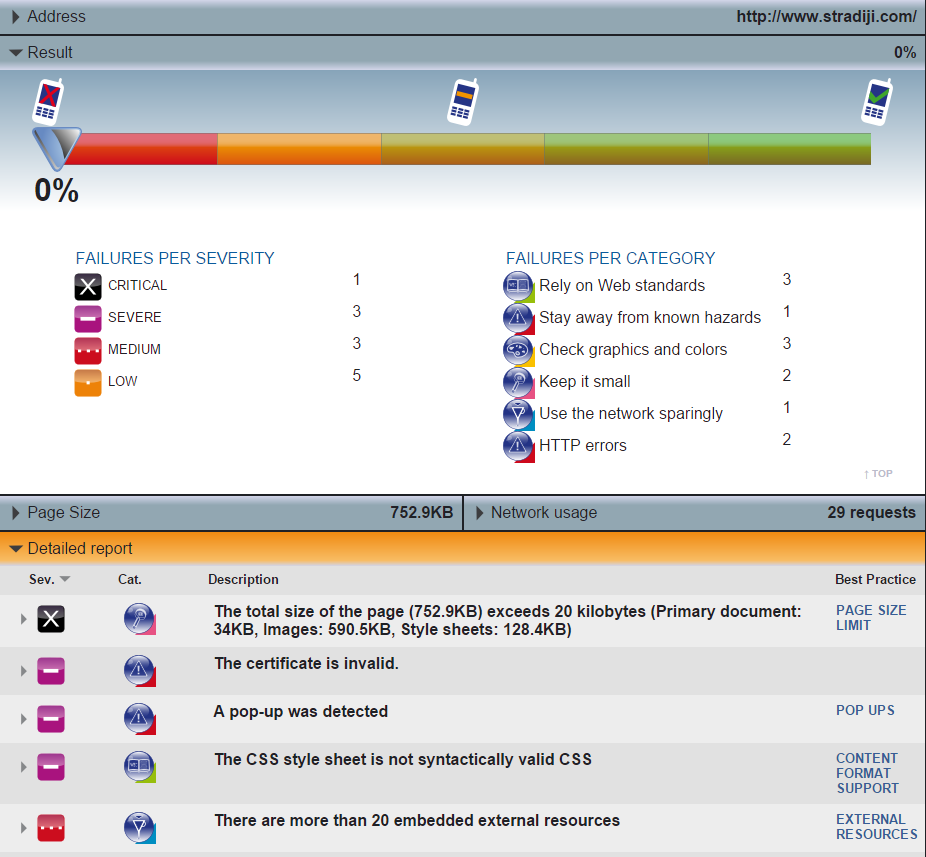
Task: Click the Use the network sparingly icon
Action: click(519, 414)
